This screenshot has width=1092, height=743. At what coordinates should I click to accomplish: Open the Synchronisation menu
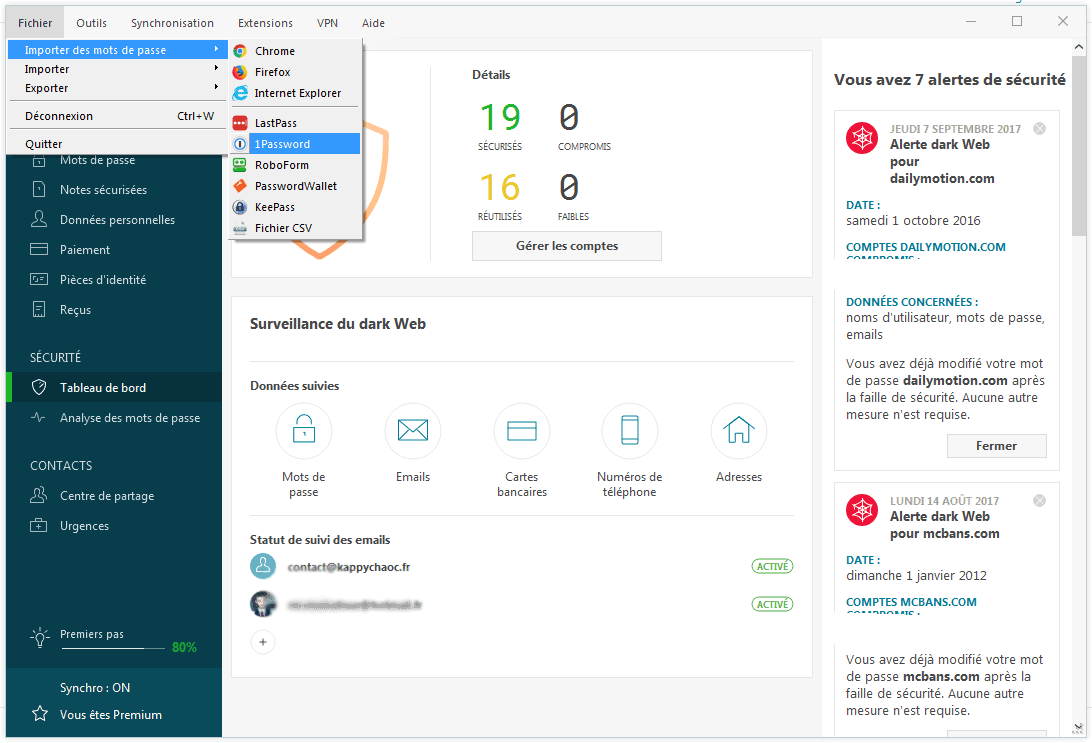click(x=172, y=23)
